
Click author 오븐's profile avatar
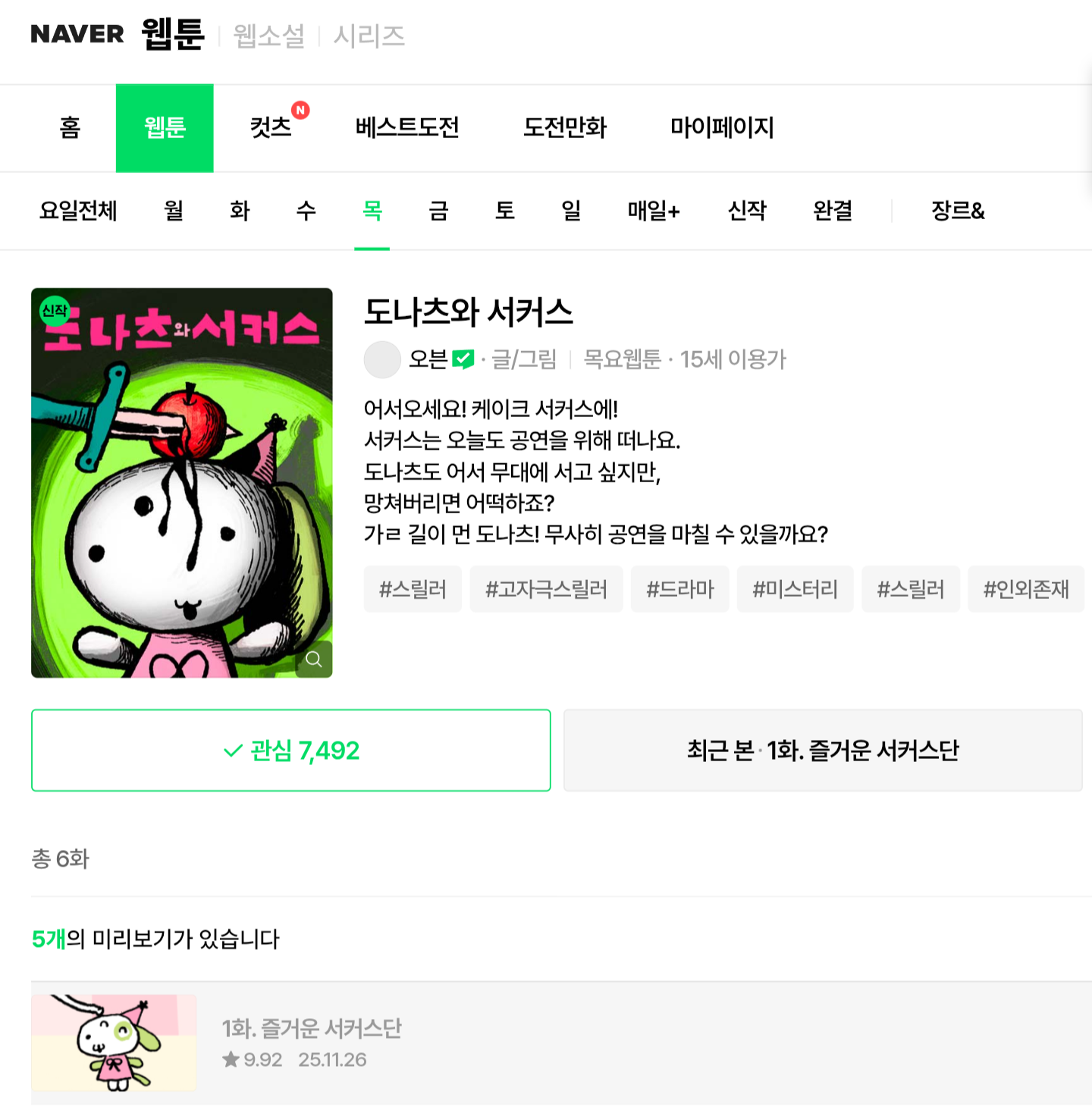click(x=382, y=359)
